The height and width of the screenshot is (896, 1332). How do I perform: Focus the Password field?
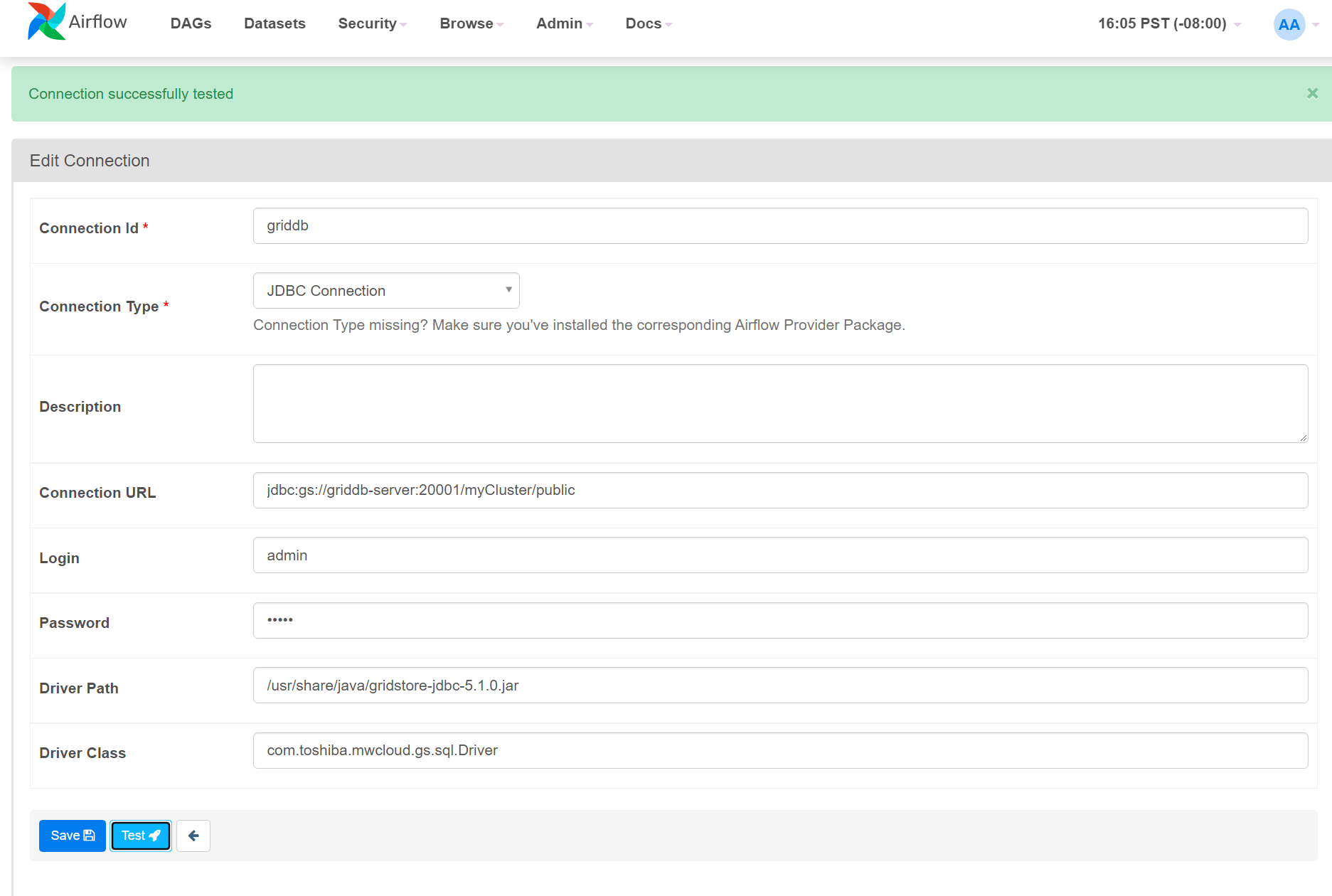(780, 621)
